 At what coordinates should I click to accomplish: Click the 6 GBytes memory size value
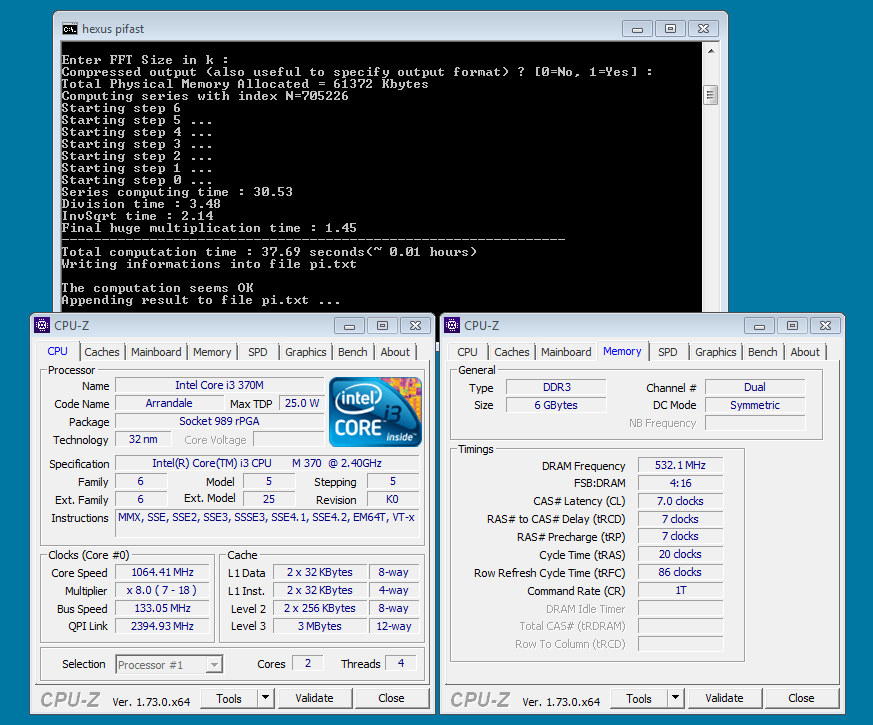(556, 405)
